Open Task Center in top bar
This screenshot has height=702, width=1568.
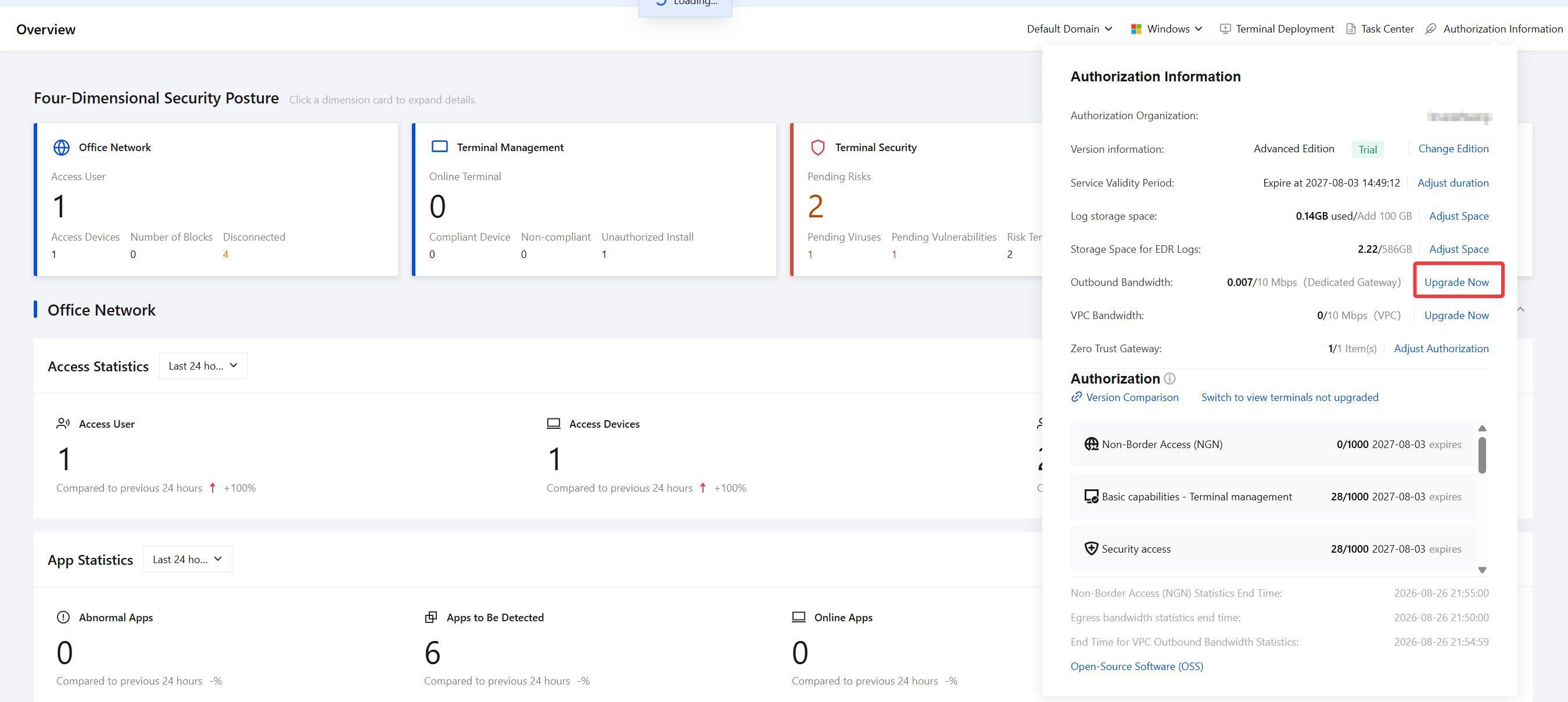click(x=1379, y=28)
